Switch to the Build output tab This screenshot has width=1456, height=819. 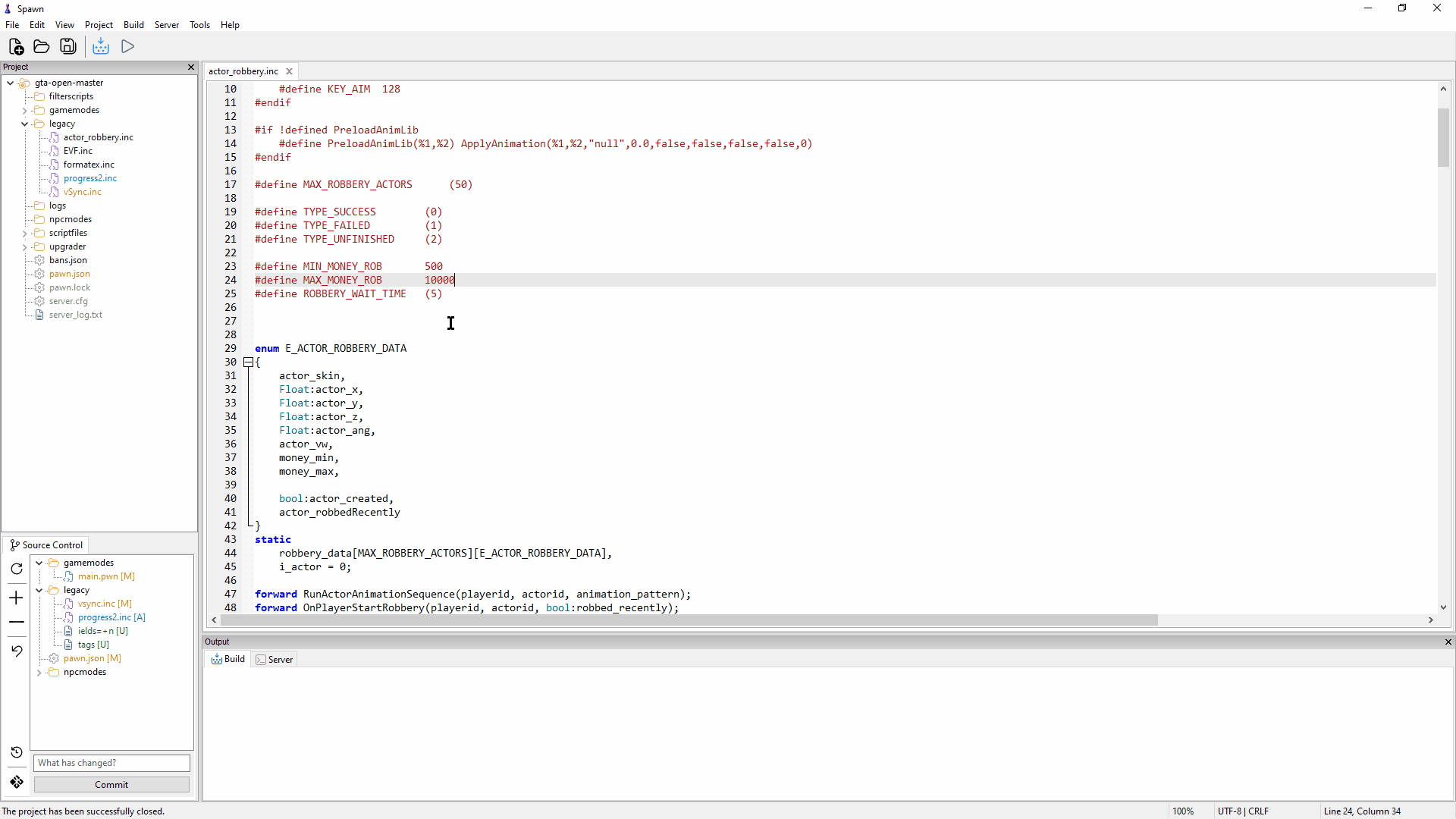pos(228,659)
